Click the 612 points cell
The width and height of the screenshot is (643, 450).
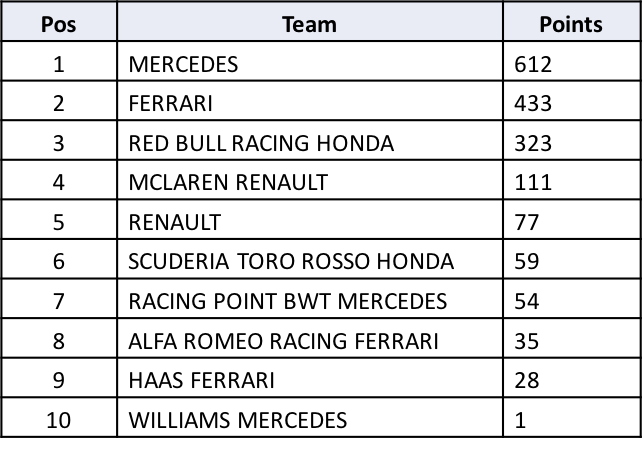click(572, 61)
